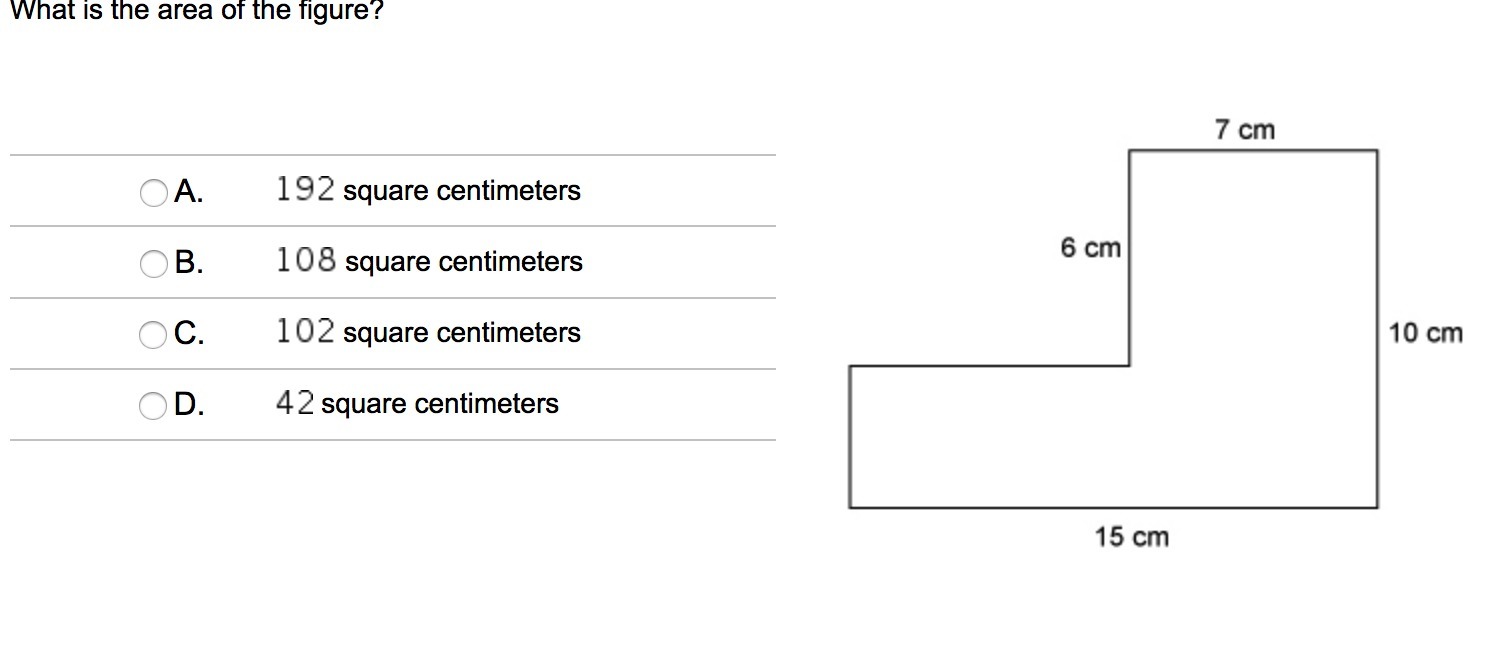
Task: Click inside the lower-left part of figure
Action: coord(990,437)
